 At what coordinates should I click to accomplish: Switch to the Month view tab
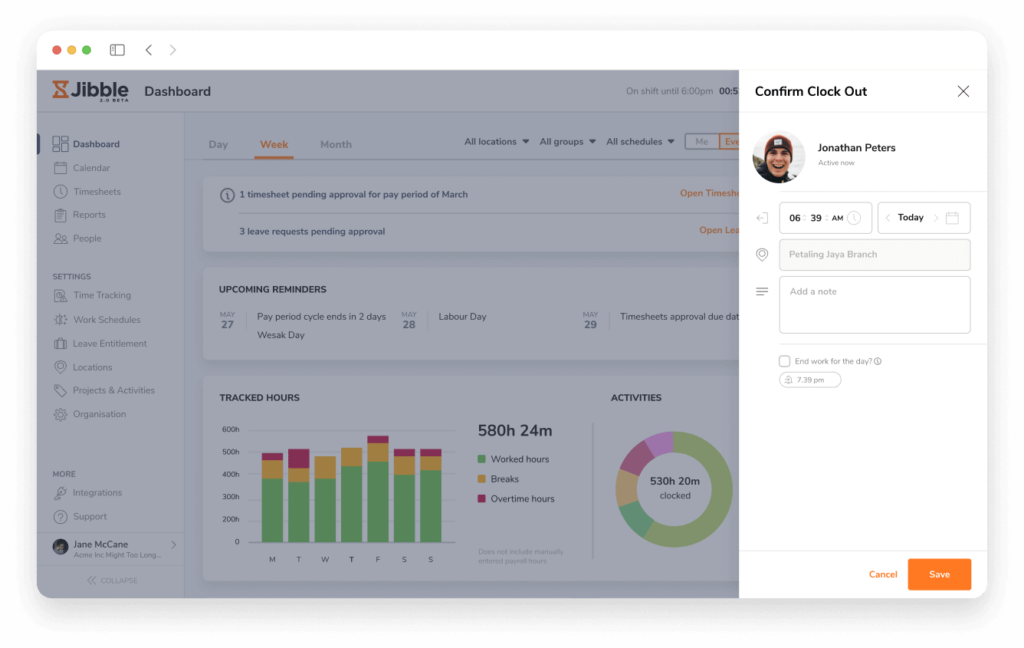[x=335, y=144]
